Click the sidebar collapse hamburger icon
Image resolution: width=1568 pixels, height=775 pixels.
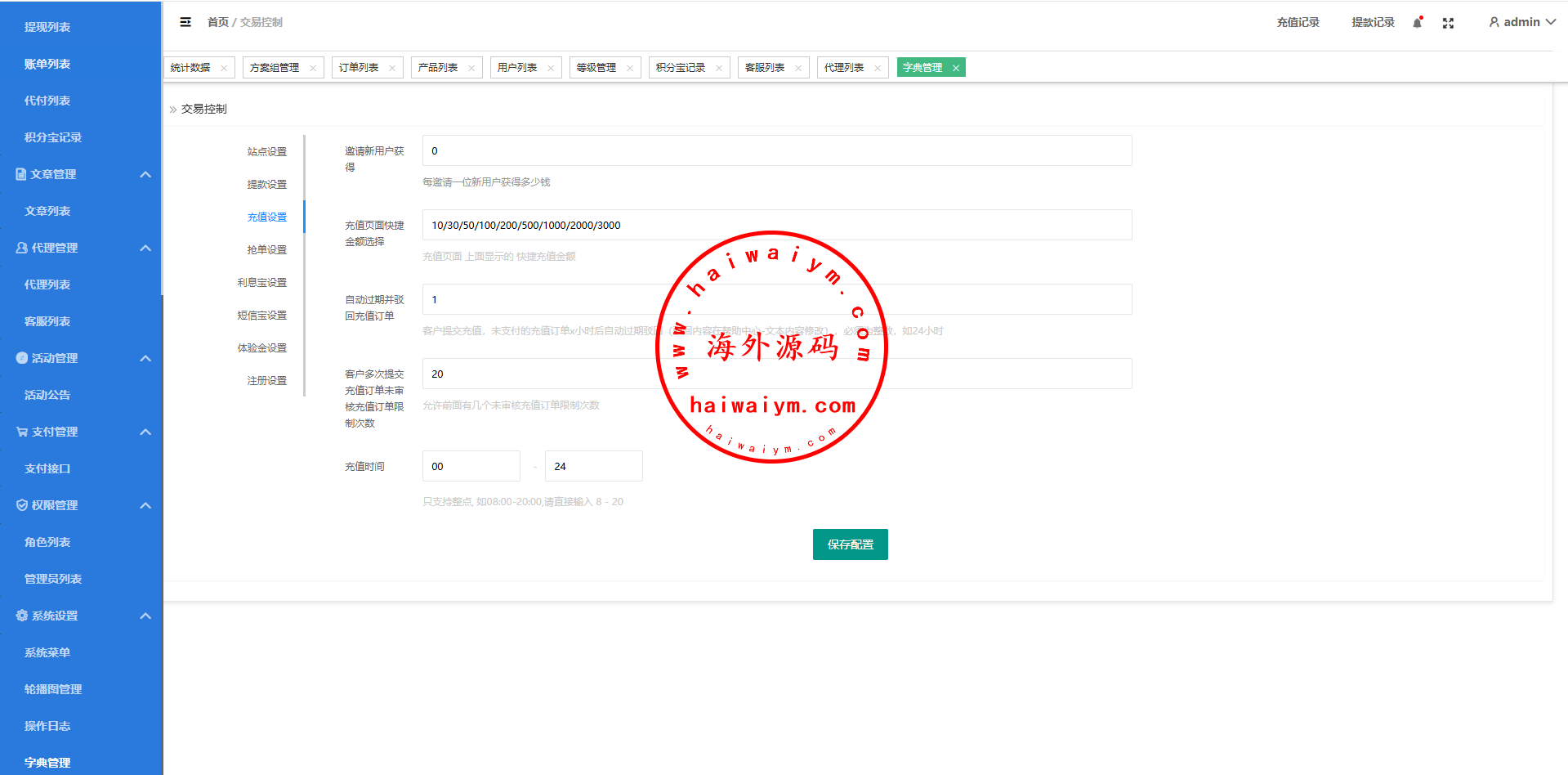pyautogui.click(x=185, y=22)
